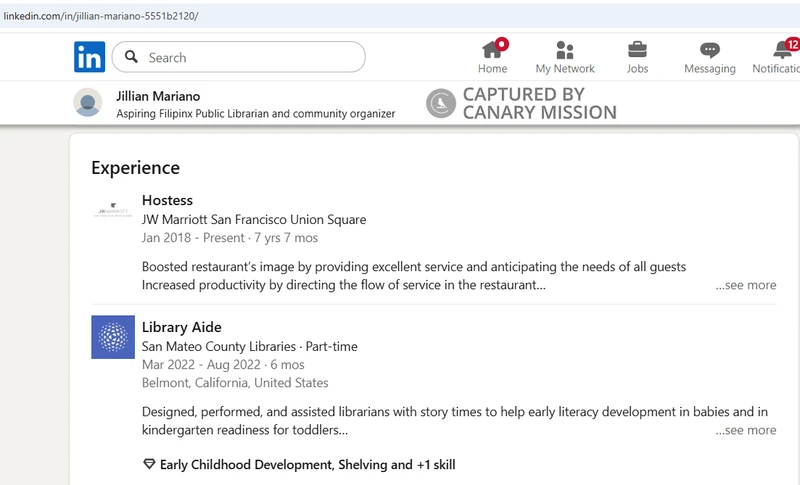Image resolution: width=800 pixels, height=485 pixels.
Task: Click the profile avatar in sticky header
Action: point(88,103)
